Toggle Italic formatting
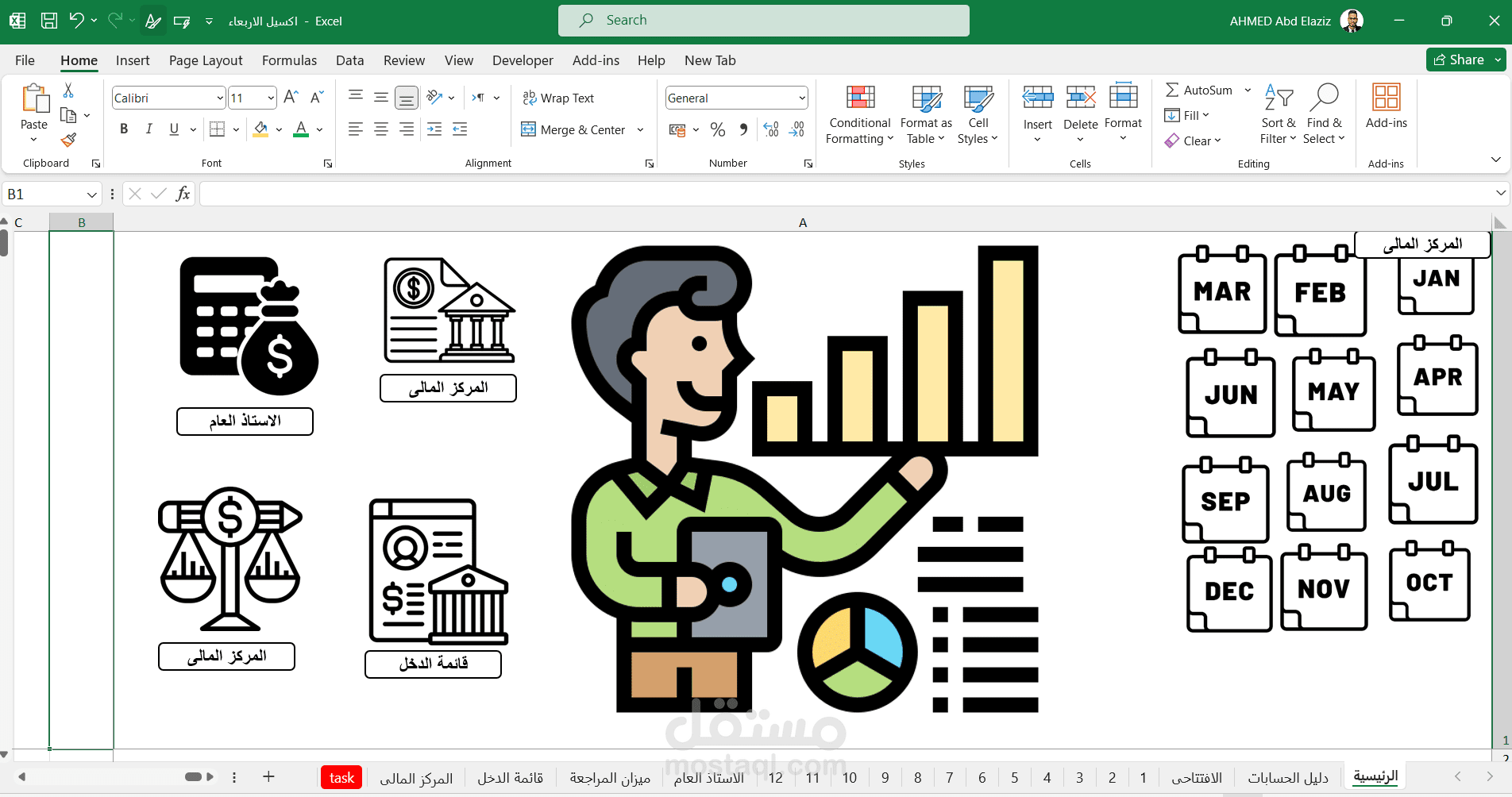1512x797 pixels. point(148,129)
